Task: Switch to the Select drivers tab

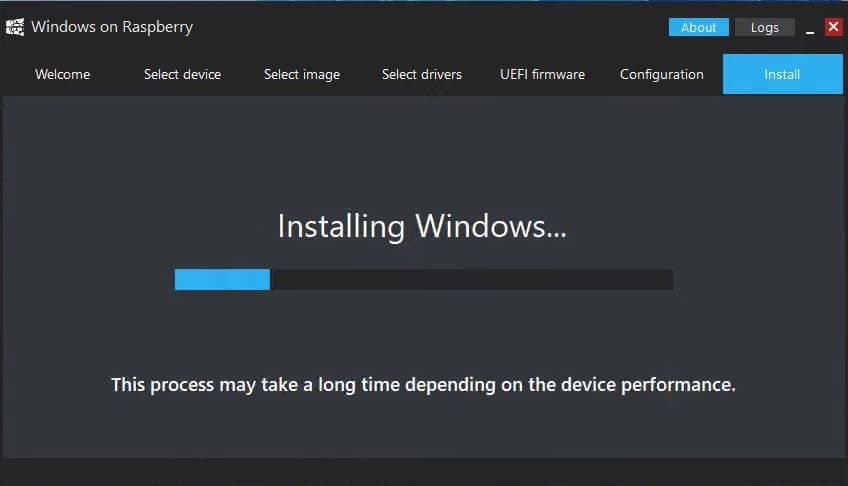Action: tap(422, 74)
